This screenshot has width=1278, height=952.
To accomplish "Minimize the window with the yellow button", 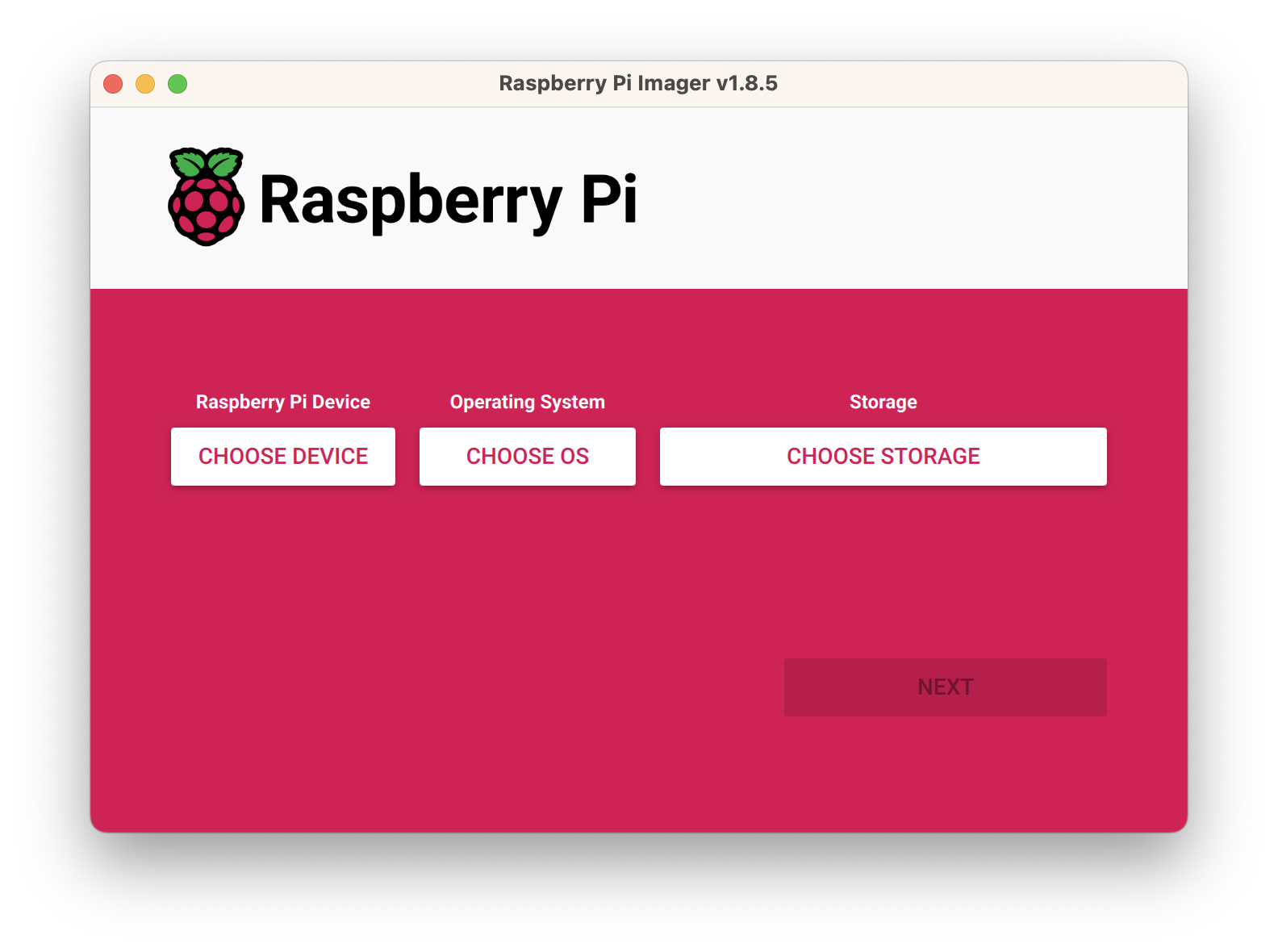I will pos(145,84).
